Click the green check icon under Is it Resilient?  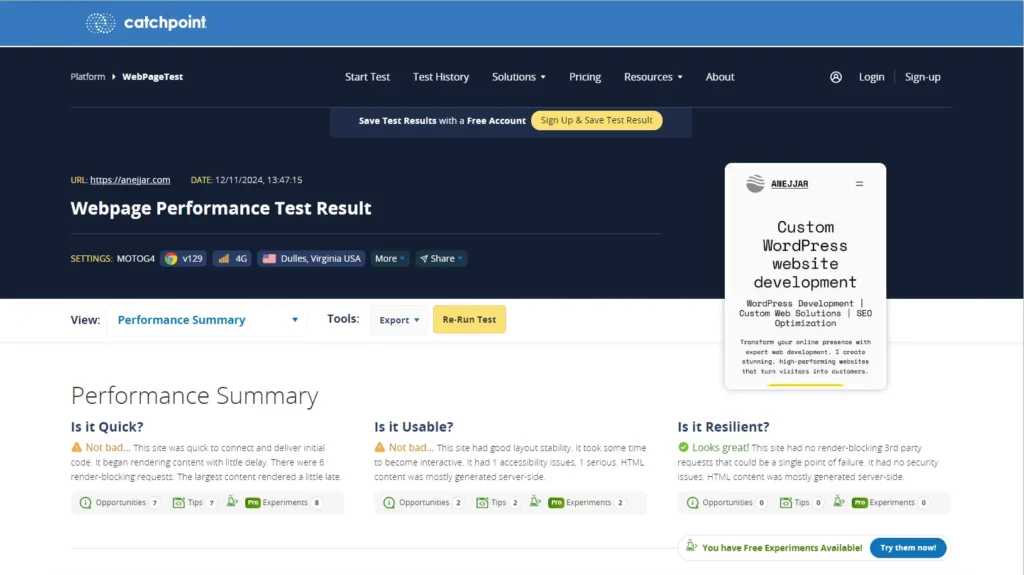pyautogui.click(x=683, y=448)
